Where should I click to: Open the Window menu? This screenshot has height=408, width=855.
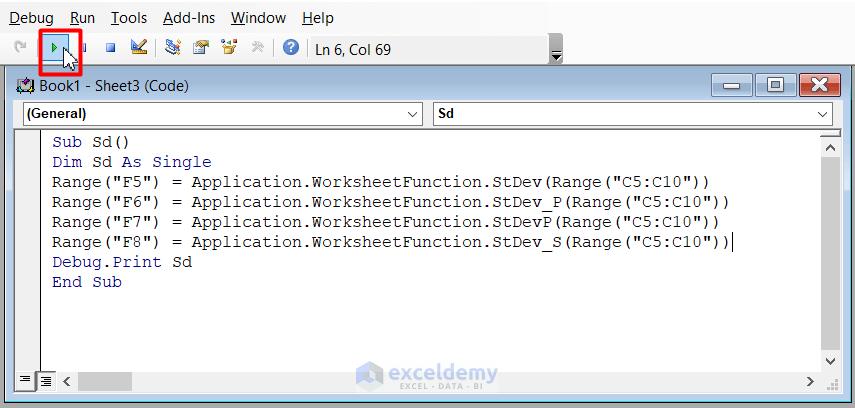point(257,18)
